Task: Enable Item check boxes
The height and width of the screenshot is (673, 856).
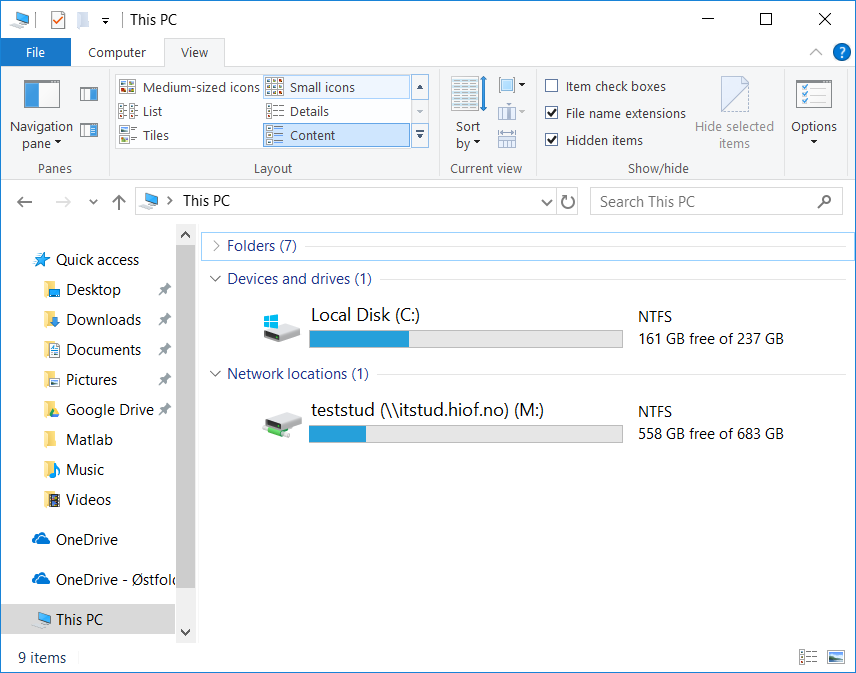Action: (x=605, y=86)
